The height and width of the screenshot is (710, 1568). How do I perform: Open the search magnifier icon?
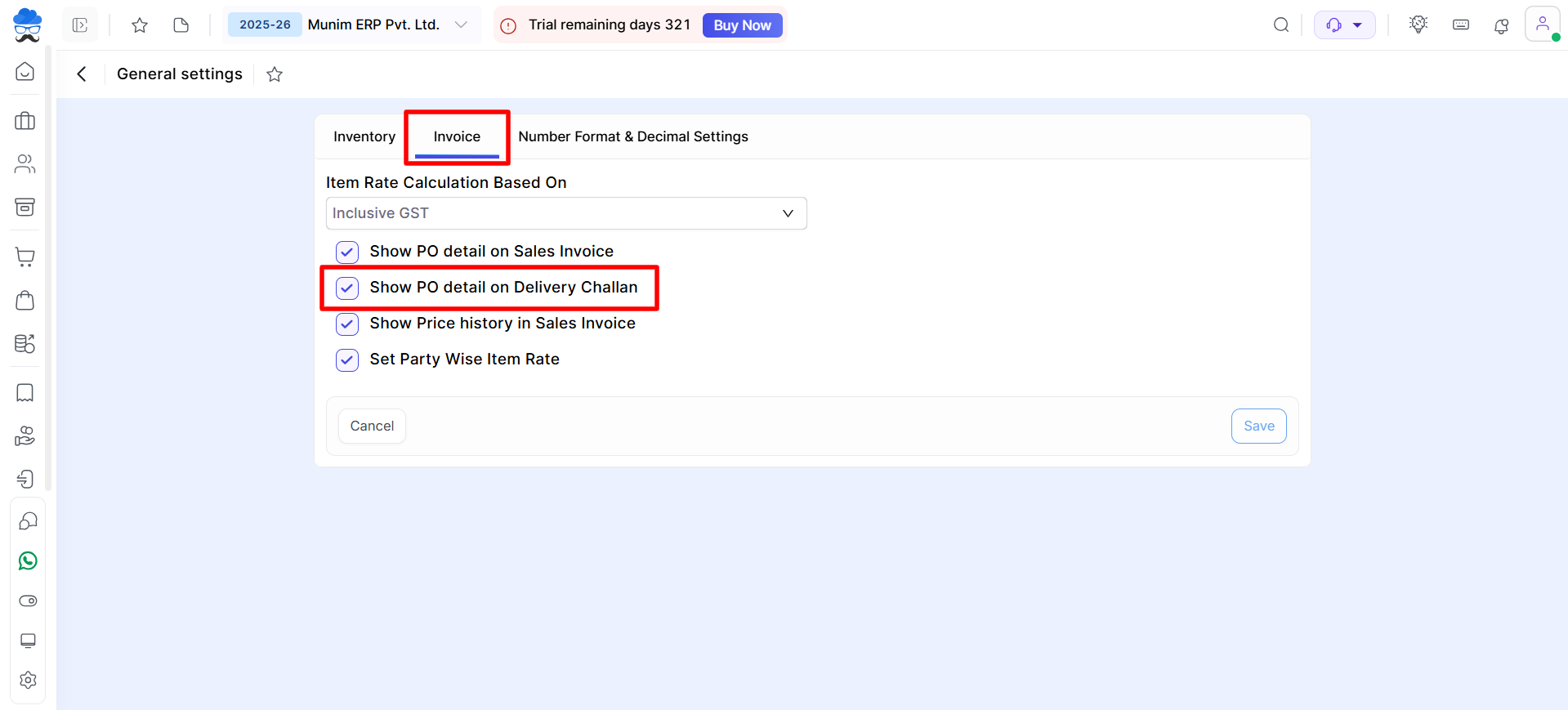pos(1280,25)
